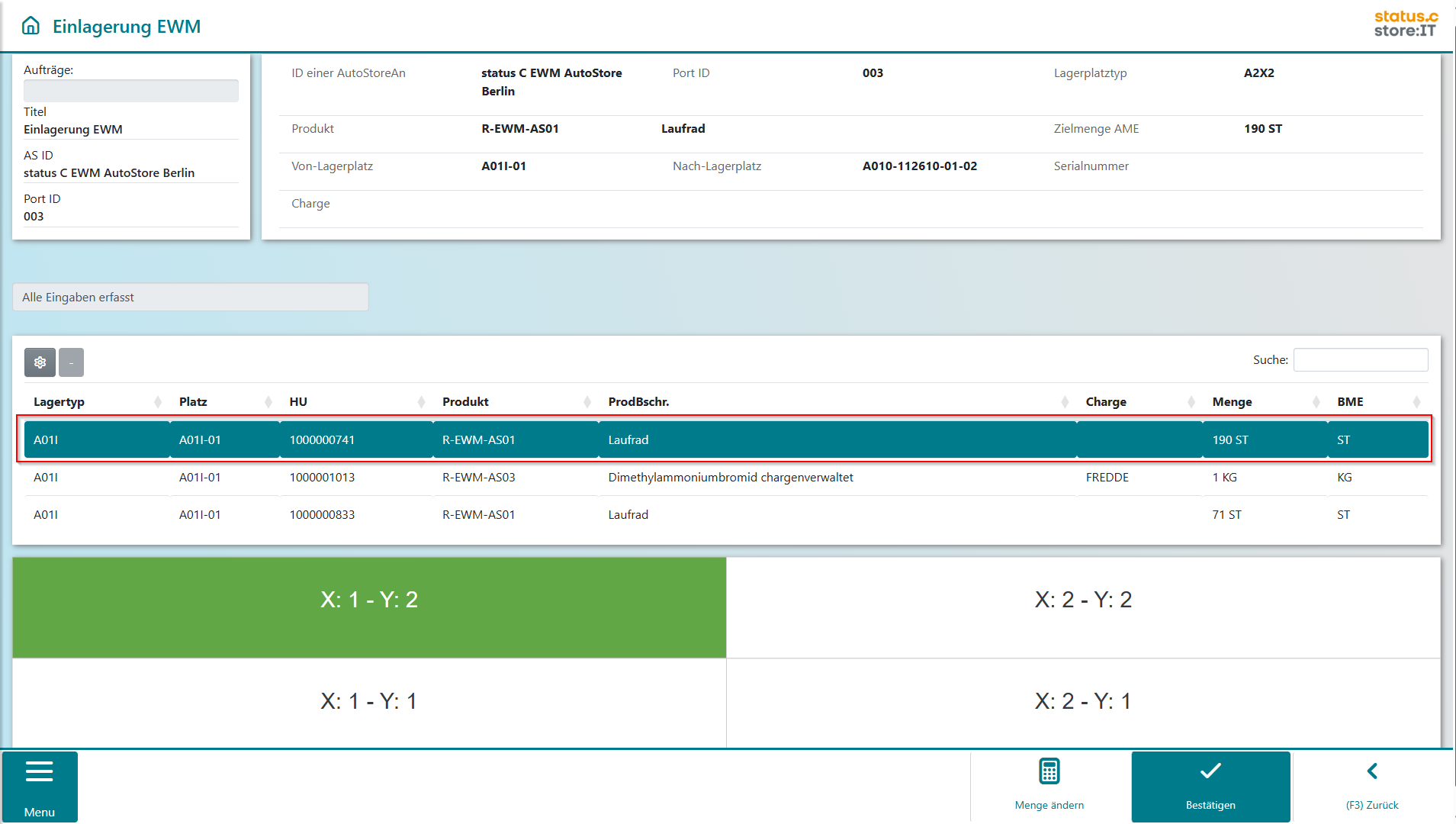Sort table by HU column
The height and width of the screenshot is (824, 1456).
click(x=298, y=402)
